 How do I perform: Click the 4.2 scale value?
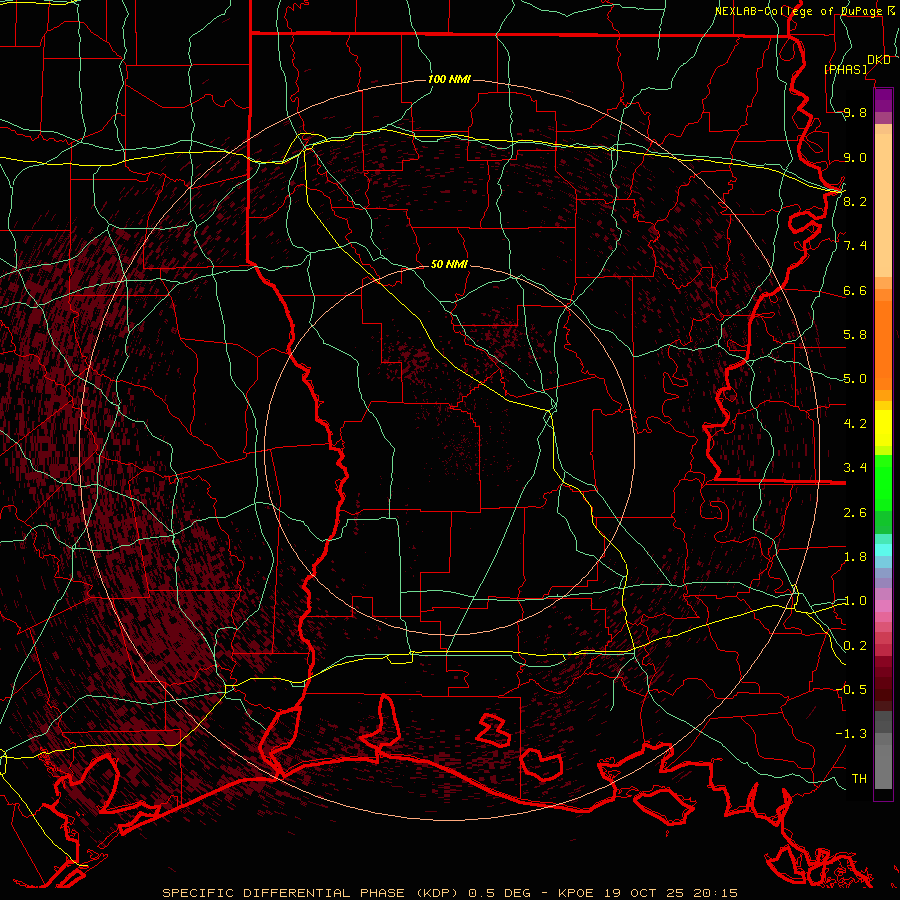[855, 424]
